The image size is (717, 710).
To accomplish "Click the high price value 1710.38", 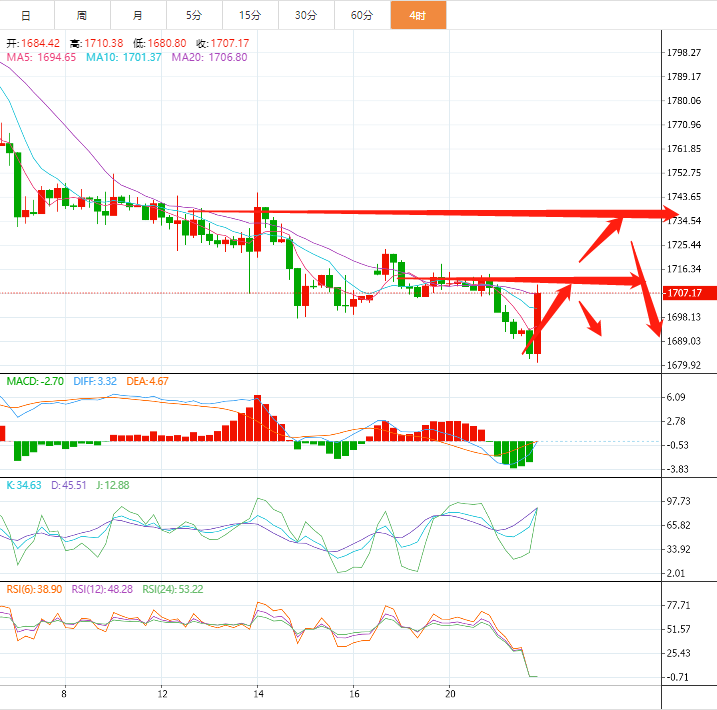I will click(x=104, y=43).
